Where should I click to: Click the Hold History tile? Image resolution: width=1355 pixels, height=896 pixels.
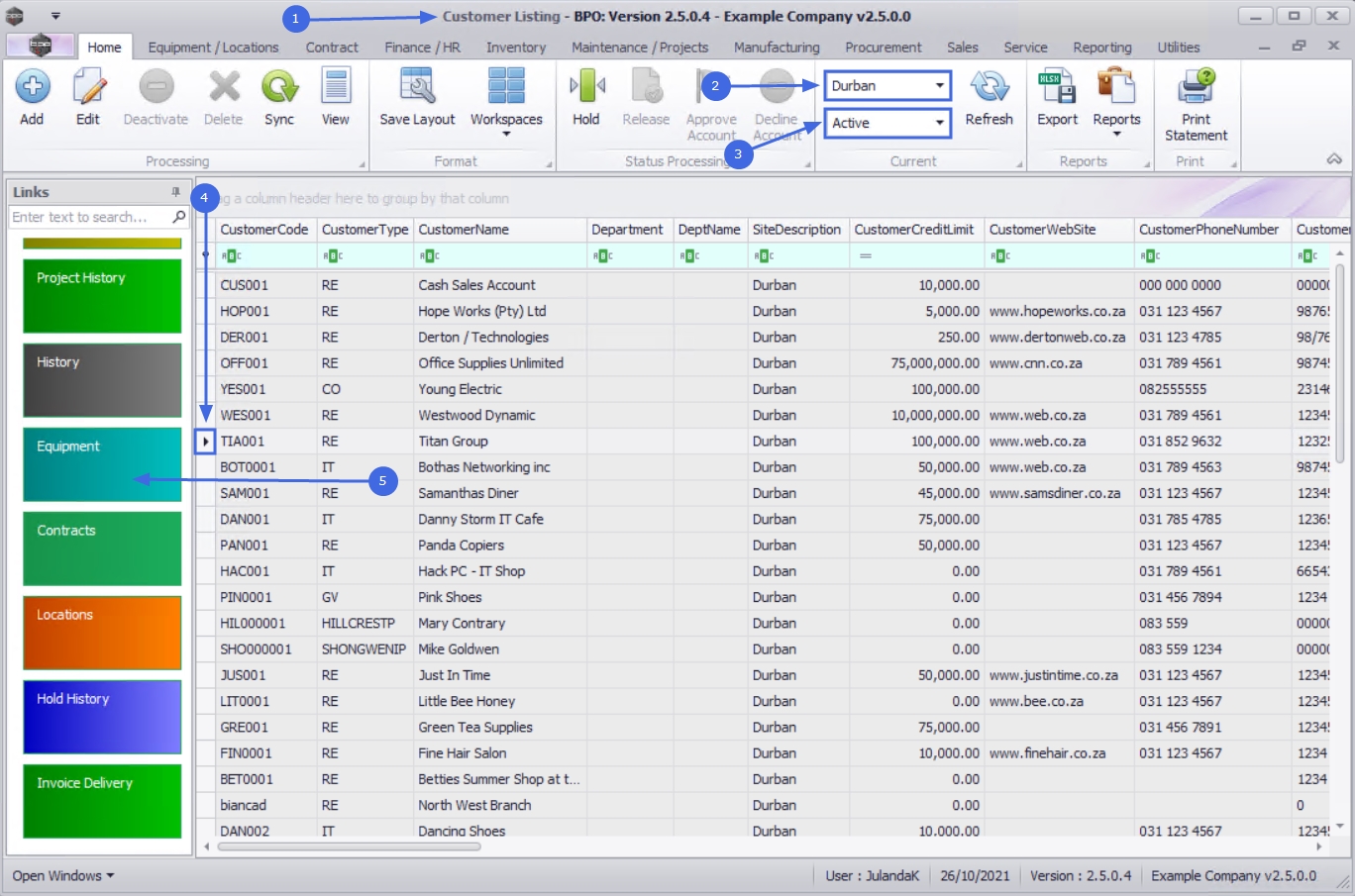click(102, 717)
